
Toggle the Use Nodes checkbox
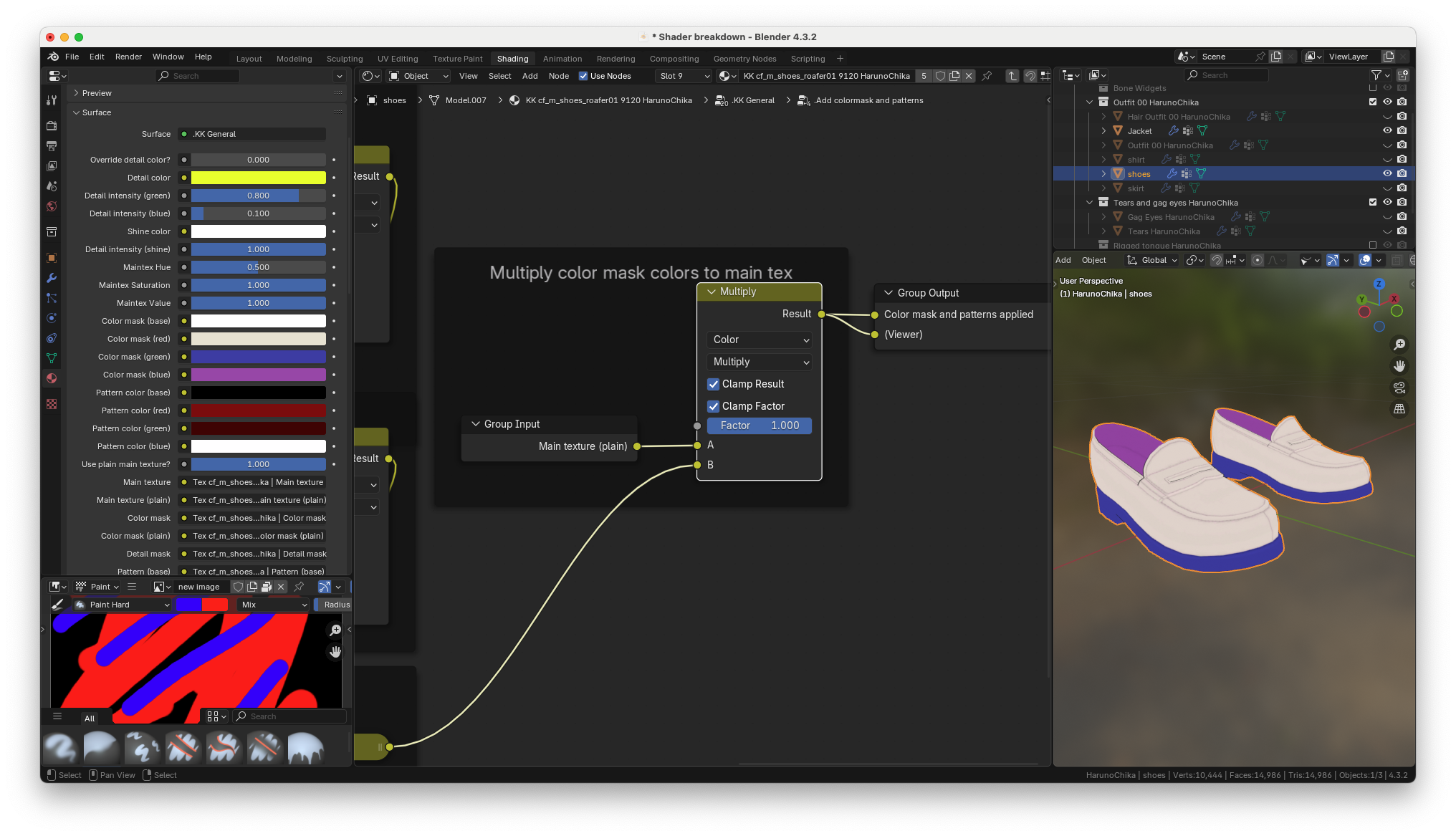583,76
